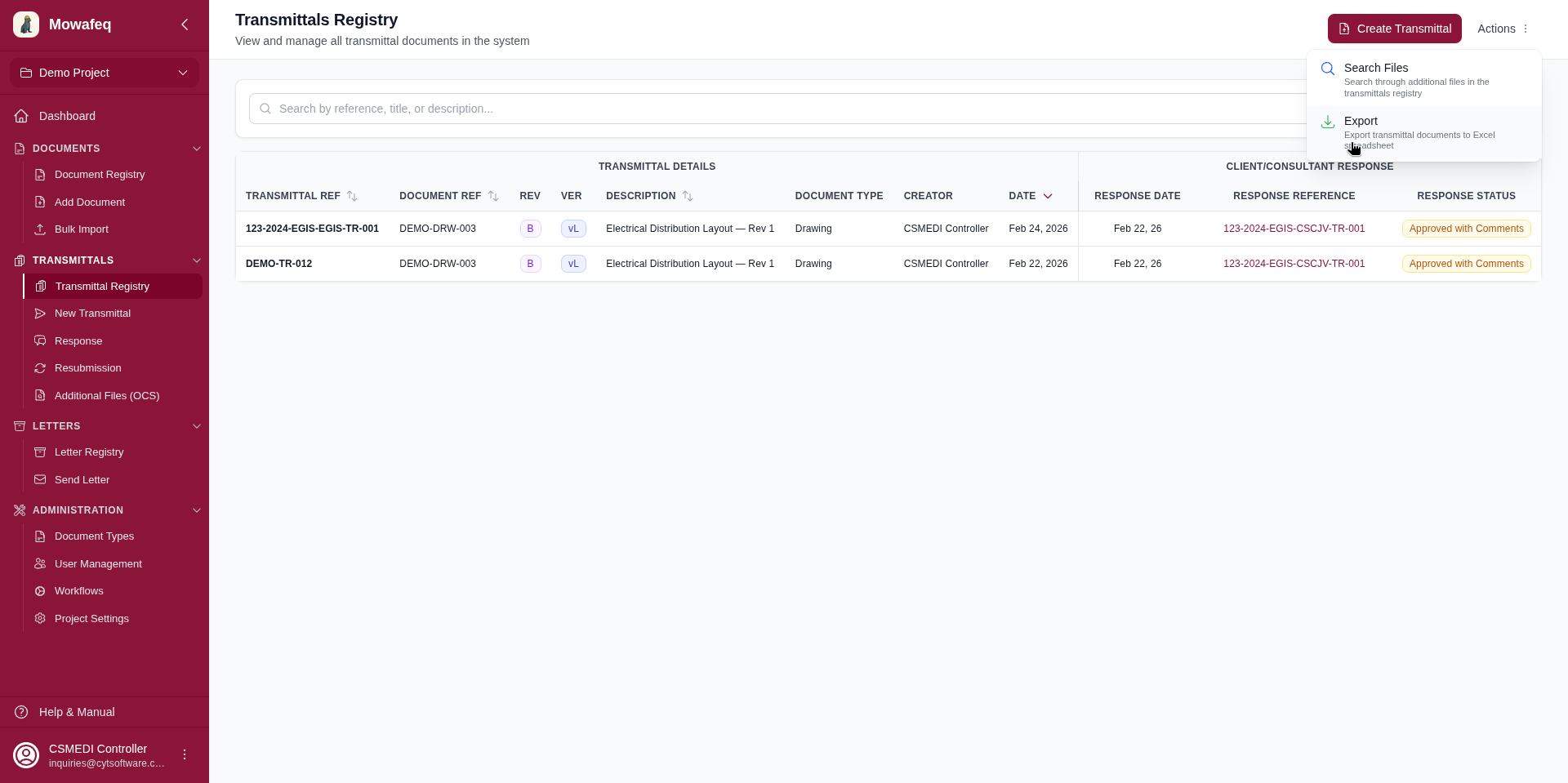This screenshot has height=783, width=1568.
Task: Select the Bulk Import sidebar item
Action: tap(81, 229)
